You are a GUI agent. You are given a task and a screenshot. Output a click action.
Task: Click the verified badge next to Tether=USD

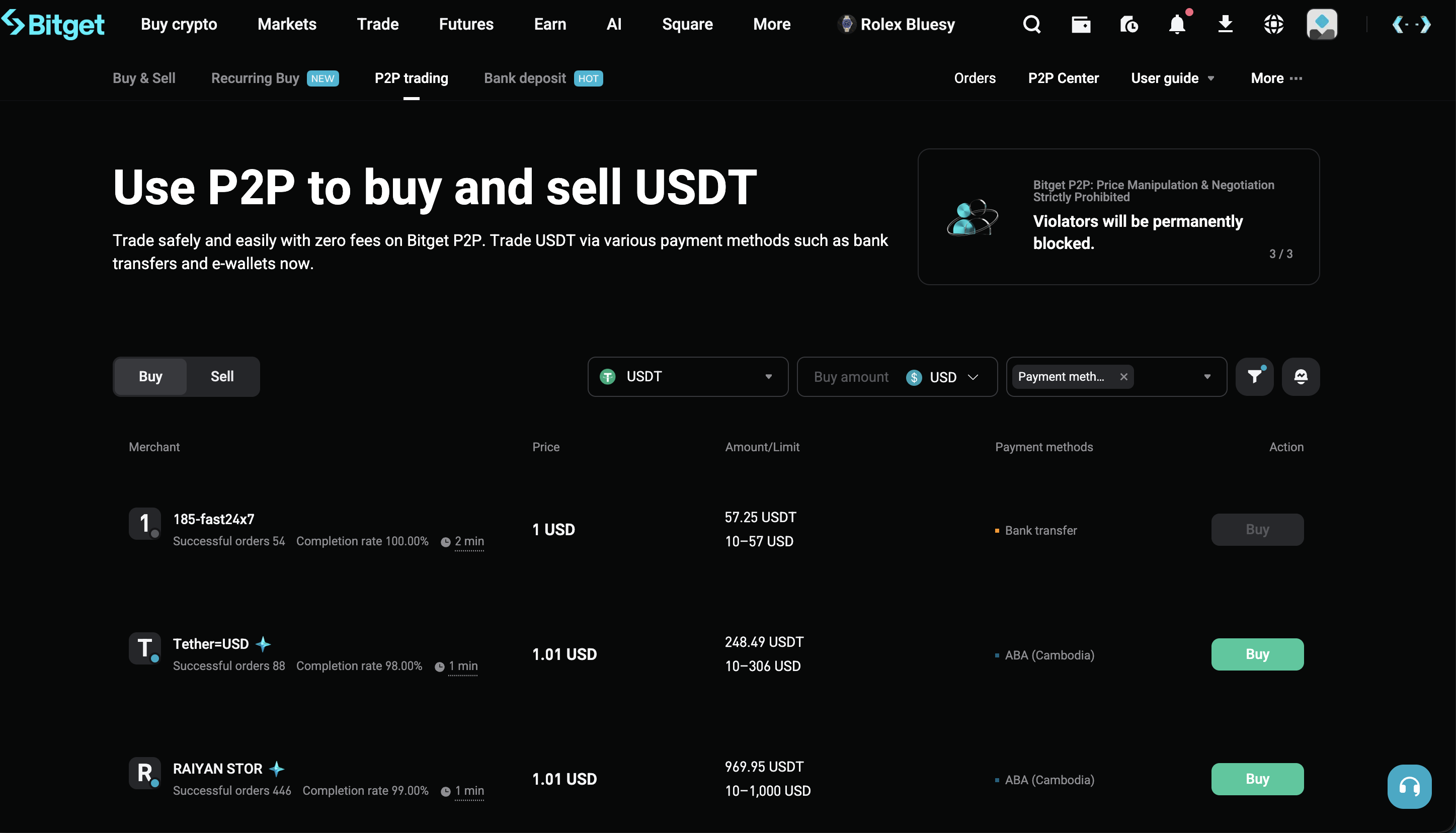263,644
